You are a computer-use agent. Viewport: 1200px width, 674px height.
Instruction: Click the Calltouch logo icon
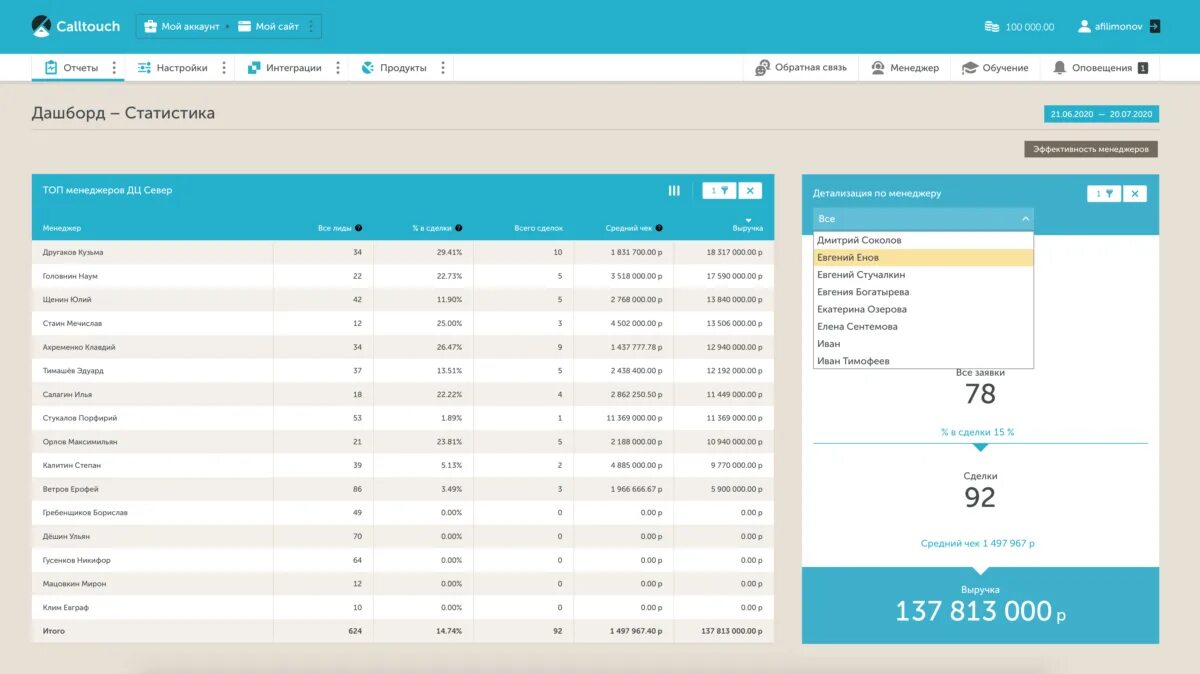pos(42,26)
